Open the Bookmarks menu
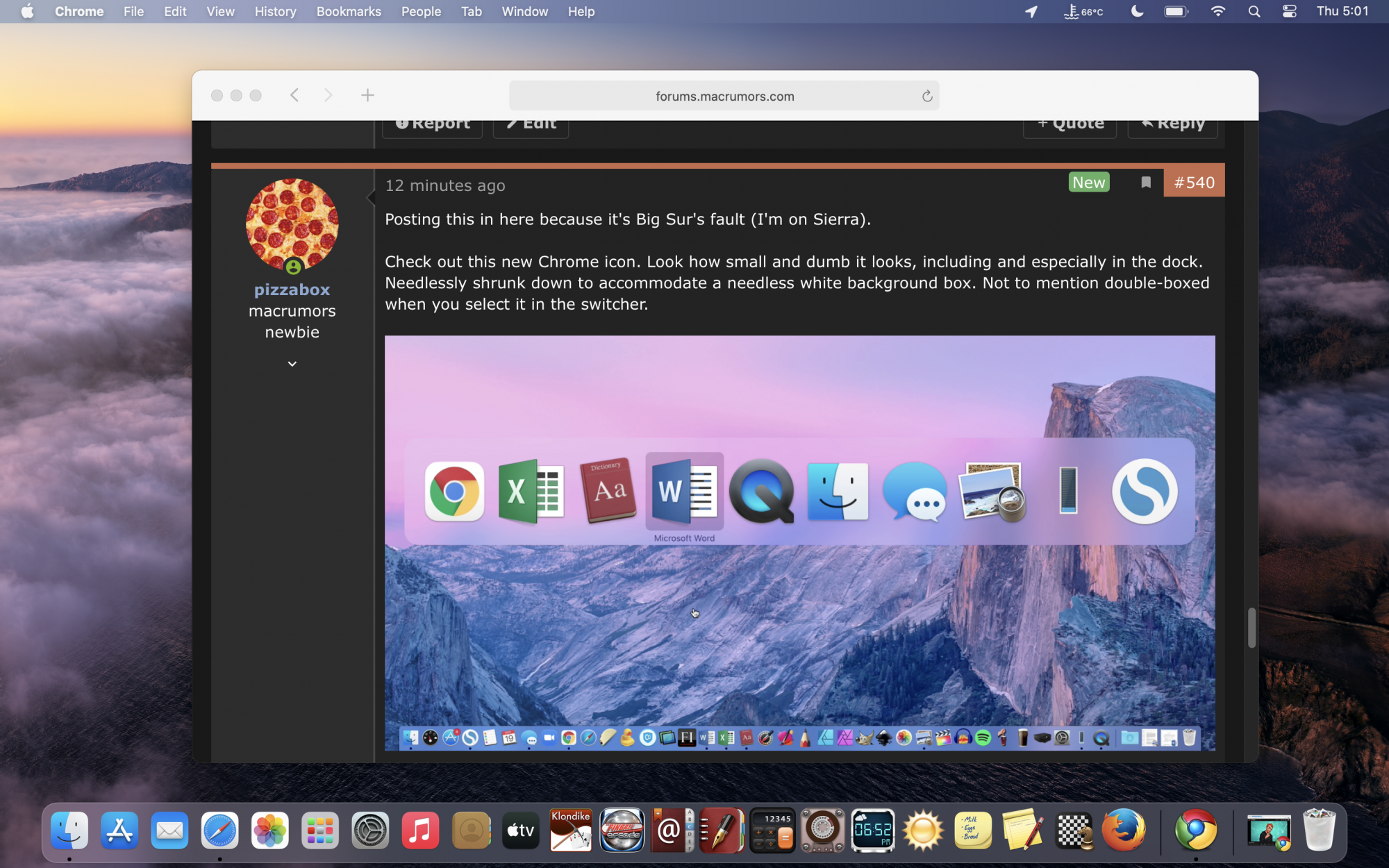 (x=349, y=11)
